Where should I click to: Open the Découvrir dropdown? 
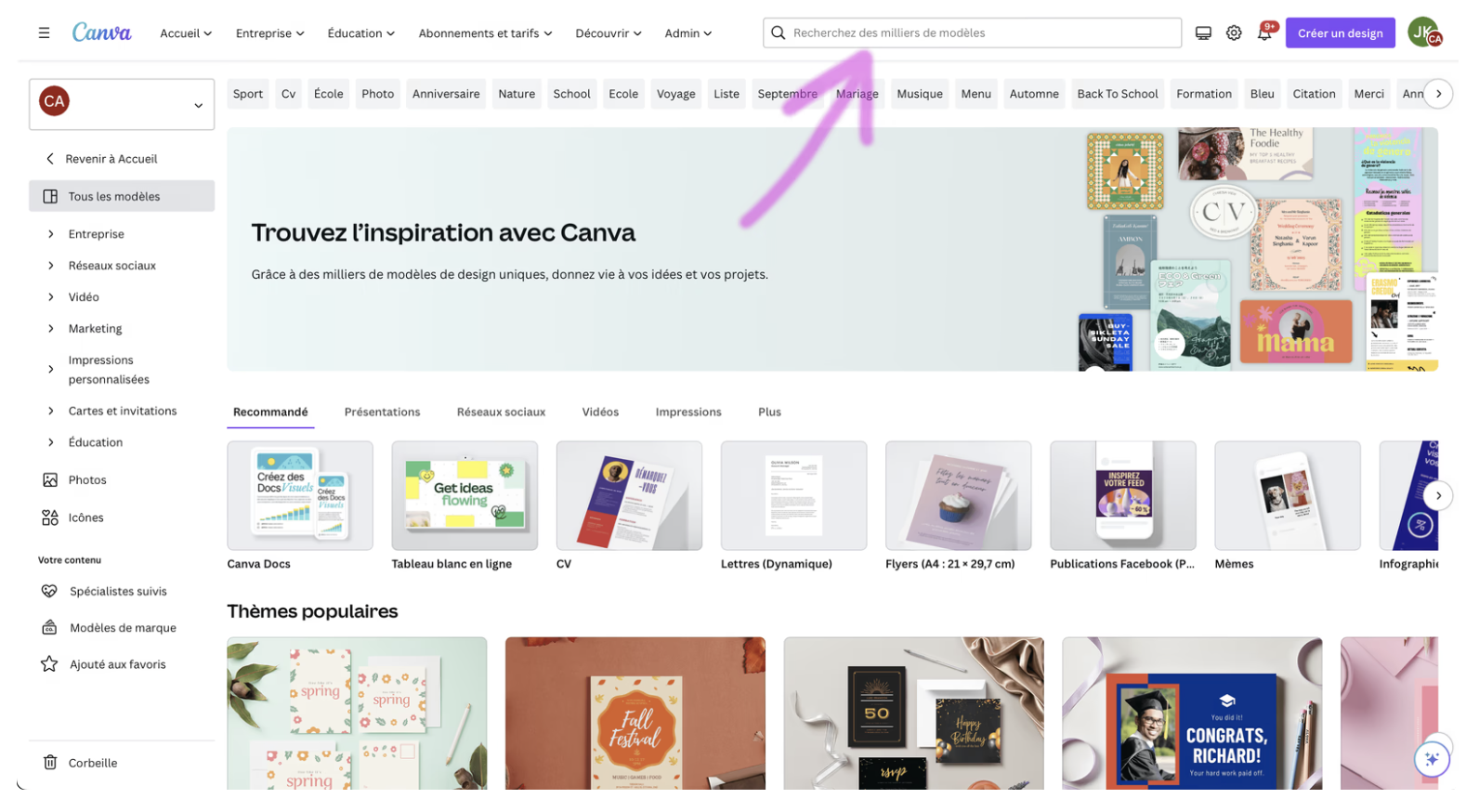pos(608,33)
